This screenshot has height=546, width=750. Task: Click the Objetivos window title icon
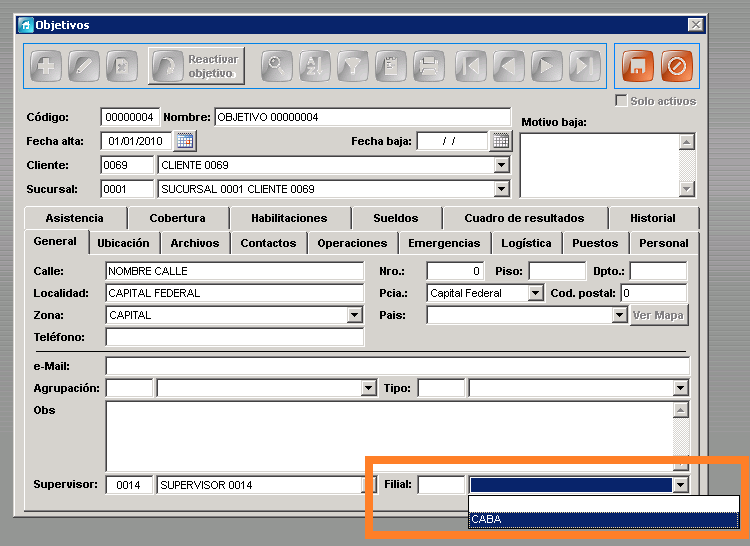pos(26,25)
